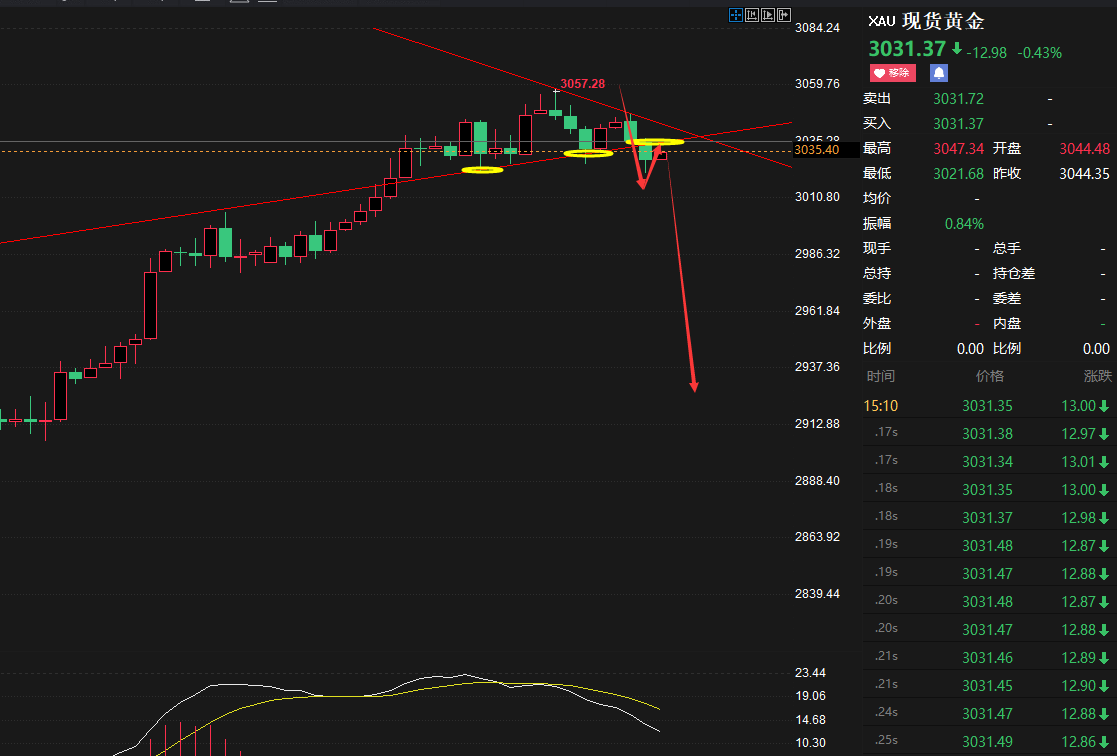Click the 涨跌 column header
Image resolution: width=1117 pixels, height=756 pixels.
(x=1097, y=376)
